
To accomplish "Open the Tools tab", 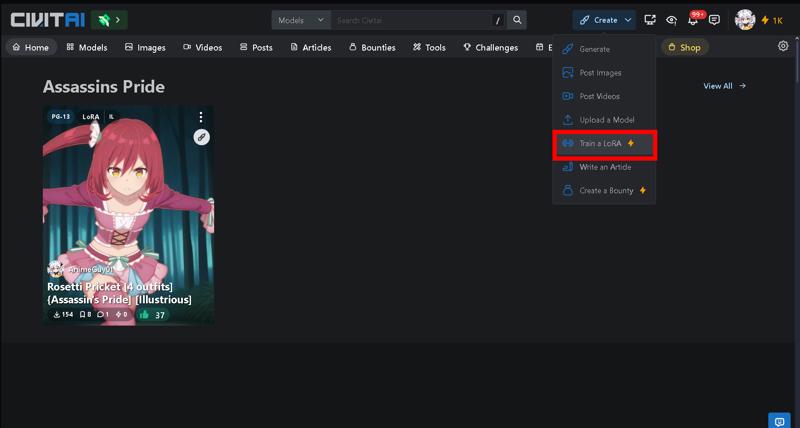I will [x=429, y=47].
